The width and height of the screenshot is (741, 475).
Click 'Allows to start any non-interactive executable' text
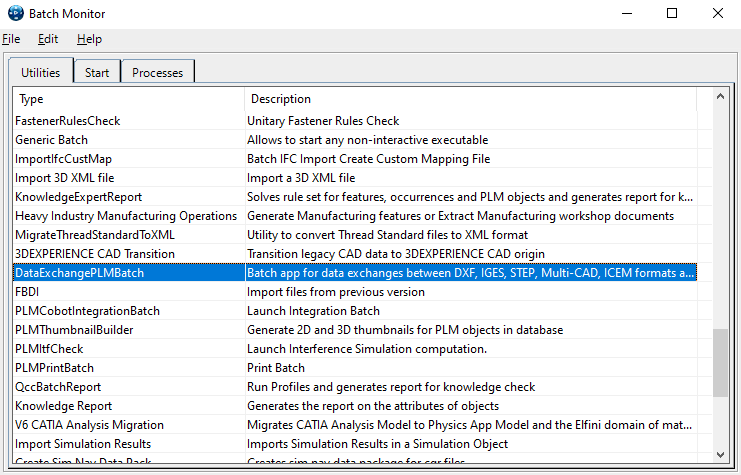tap(368, 140)
